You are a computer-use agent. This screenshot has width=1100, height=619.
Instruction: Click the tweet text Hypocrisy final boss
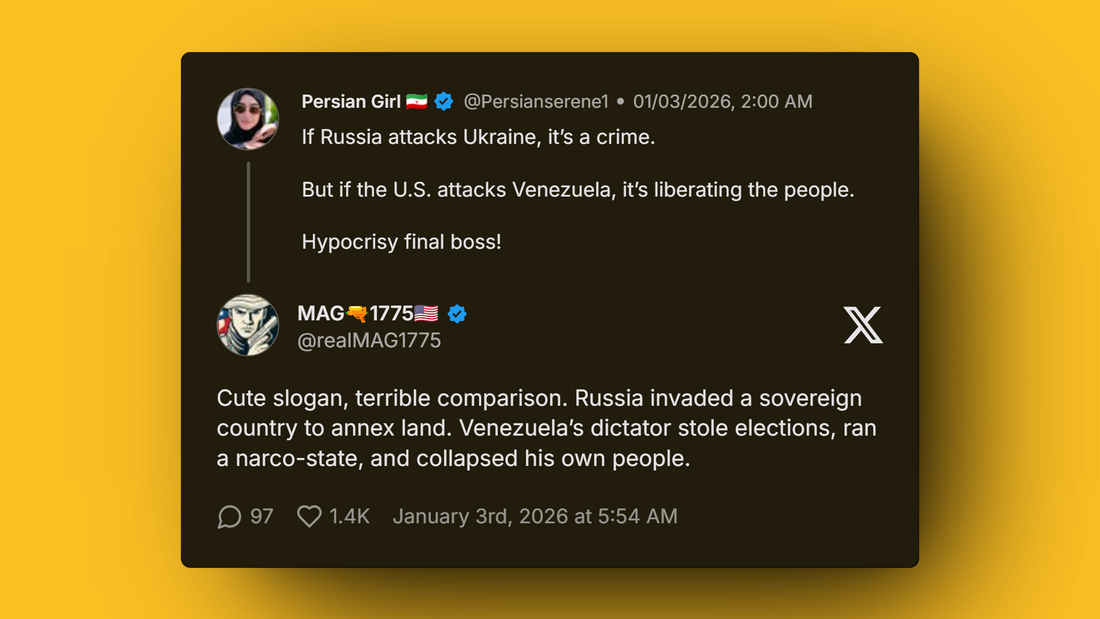(x=401, y=241)
